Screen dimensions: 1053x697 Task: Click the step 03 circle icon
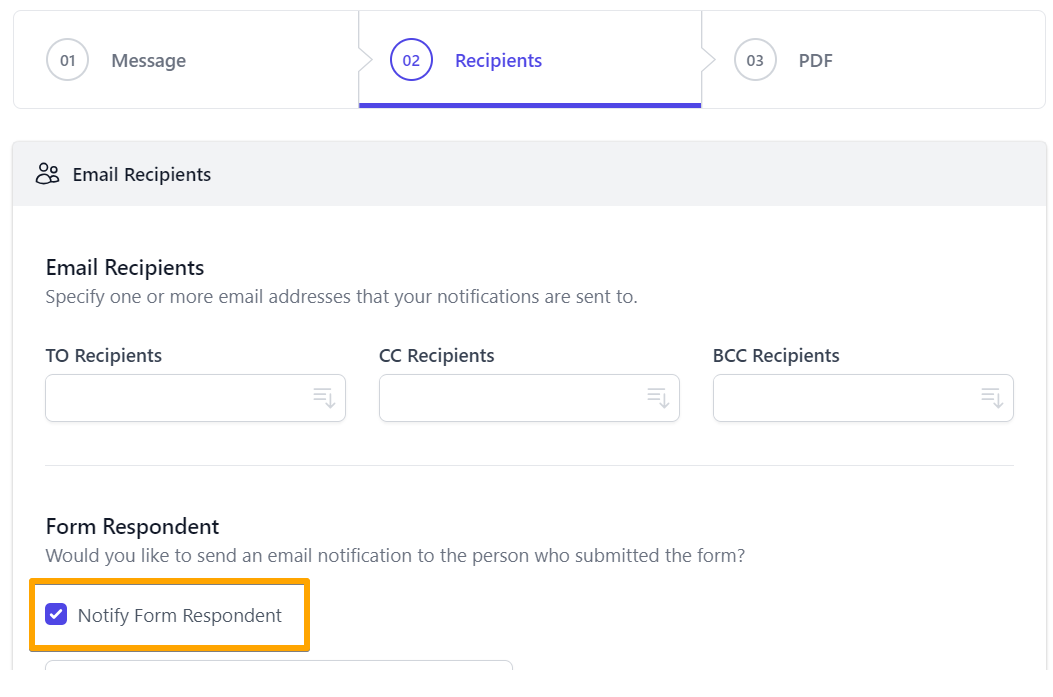755,60
